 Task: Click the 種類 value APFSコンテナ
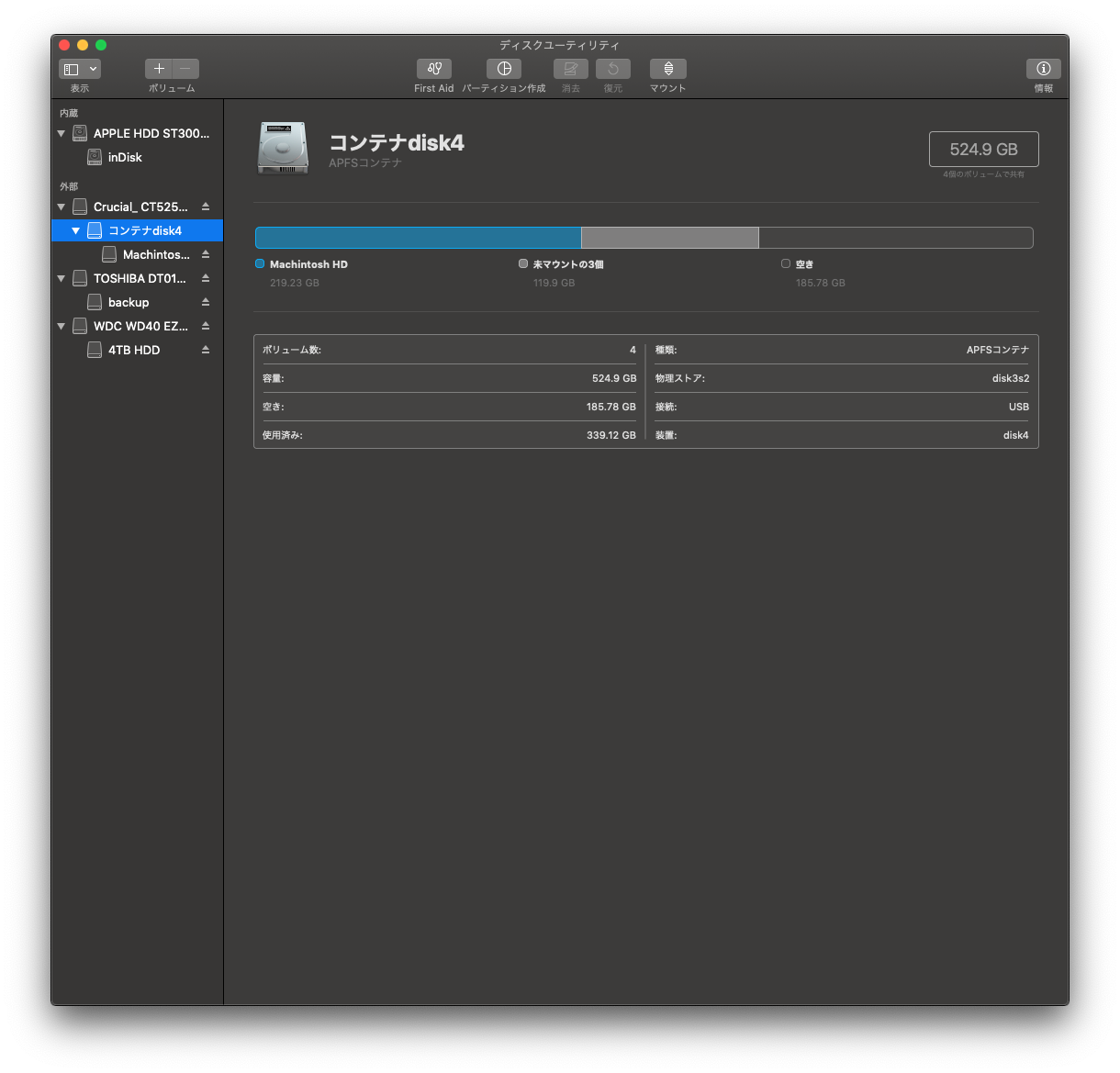pos(998,350)
